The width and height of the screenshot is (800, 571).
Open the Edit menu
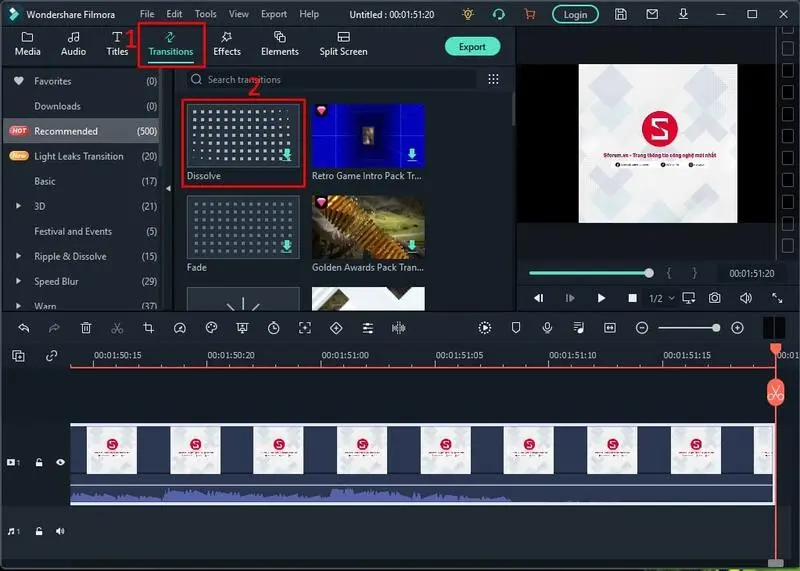(174, 14)
